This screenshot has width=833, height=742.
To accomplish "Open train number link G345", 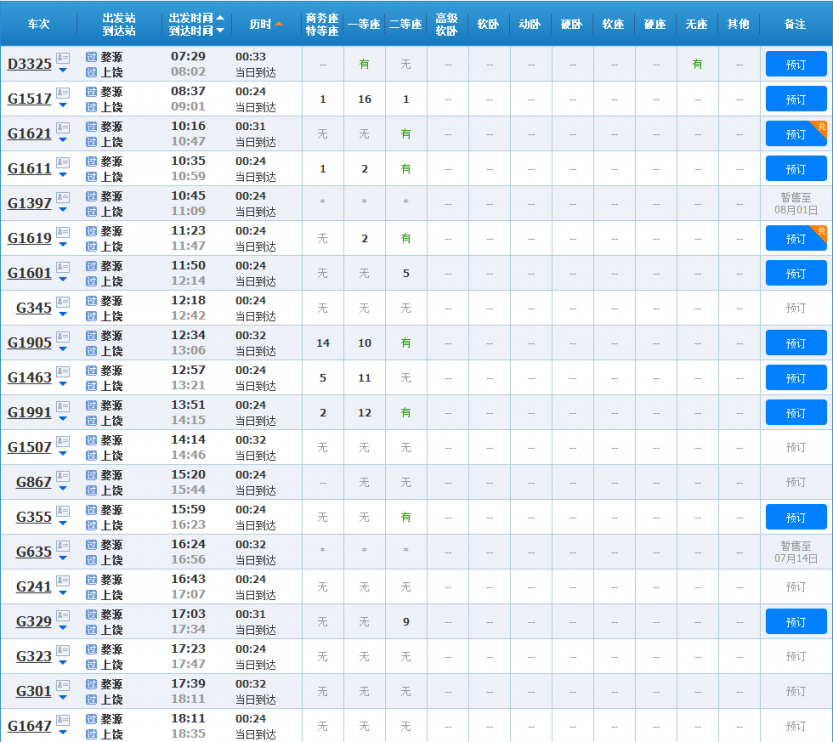I will pyautogui.click(x=33, y=308).
